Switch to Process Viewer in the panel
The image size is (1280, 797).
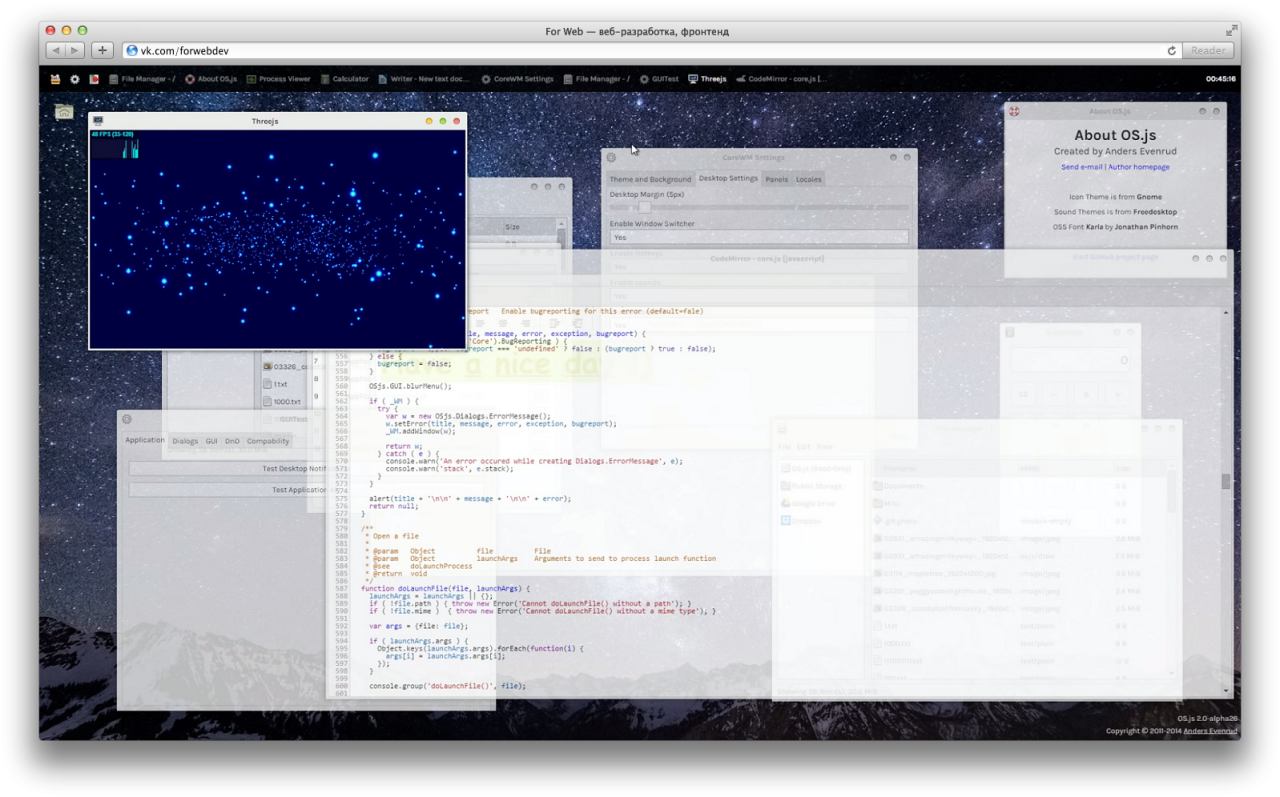tap(280, 79)
